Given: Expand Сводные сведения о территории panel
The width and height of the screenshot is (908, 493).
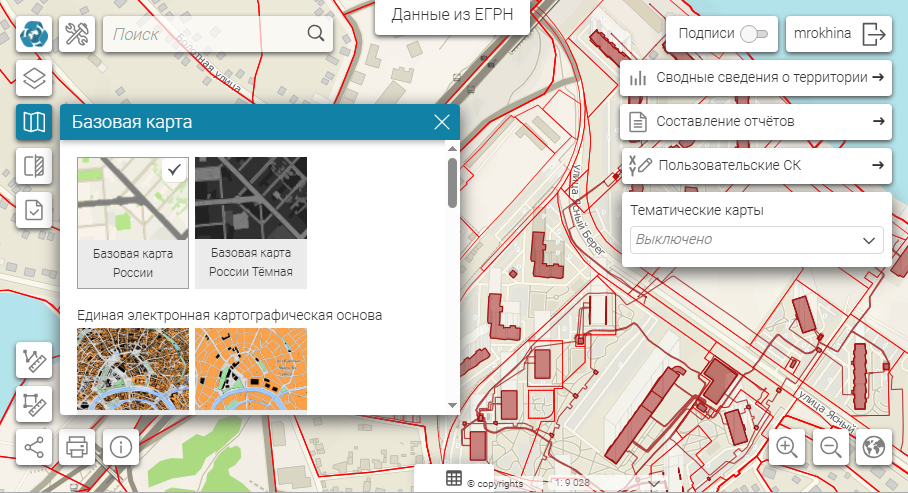Looking at the screenshot, I should (755, 78).
